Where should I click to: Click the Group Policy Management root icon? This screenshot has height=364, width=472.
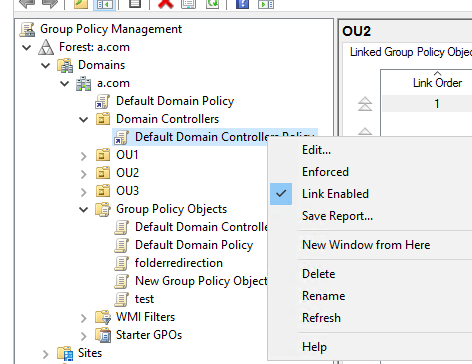click(27, 29)
